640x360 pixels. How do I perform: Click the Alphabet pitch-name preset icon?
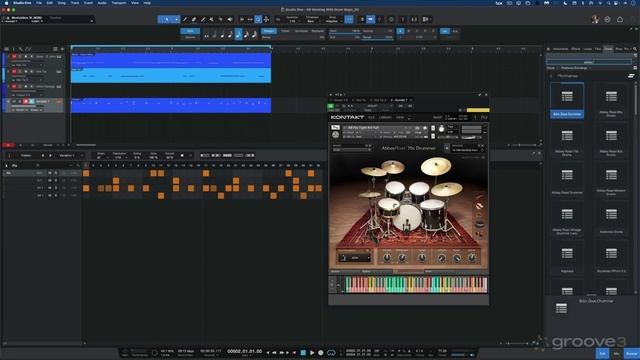(567, 253)
